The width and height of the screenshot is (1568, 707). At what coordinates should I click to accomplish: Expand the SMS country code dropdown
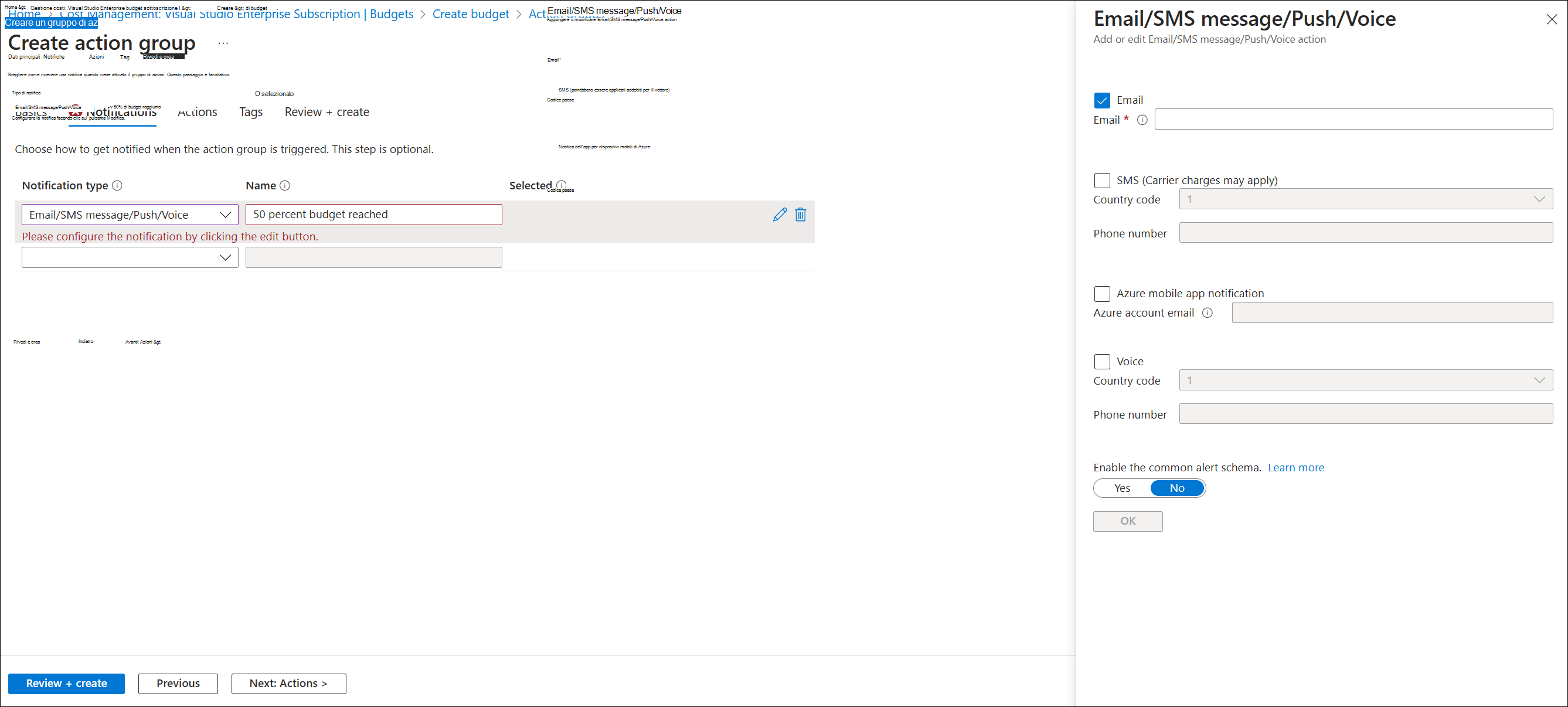tap(1540, 199)
